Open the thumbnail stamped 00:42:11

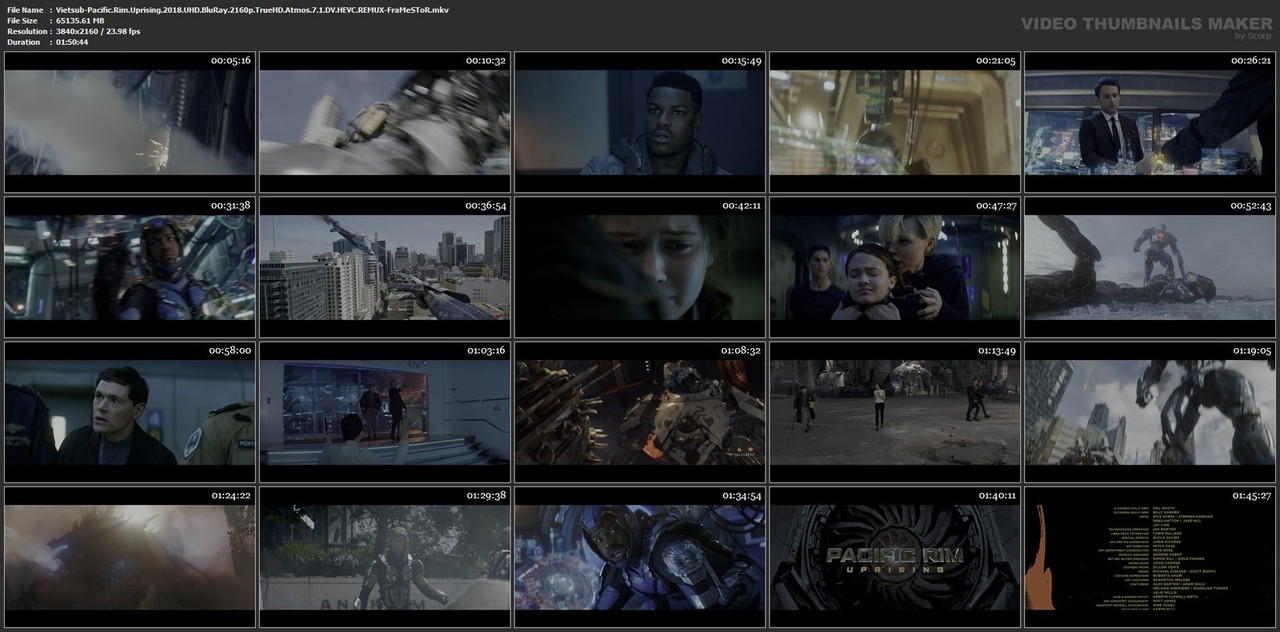click(x=640, y=265)
